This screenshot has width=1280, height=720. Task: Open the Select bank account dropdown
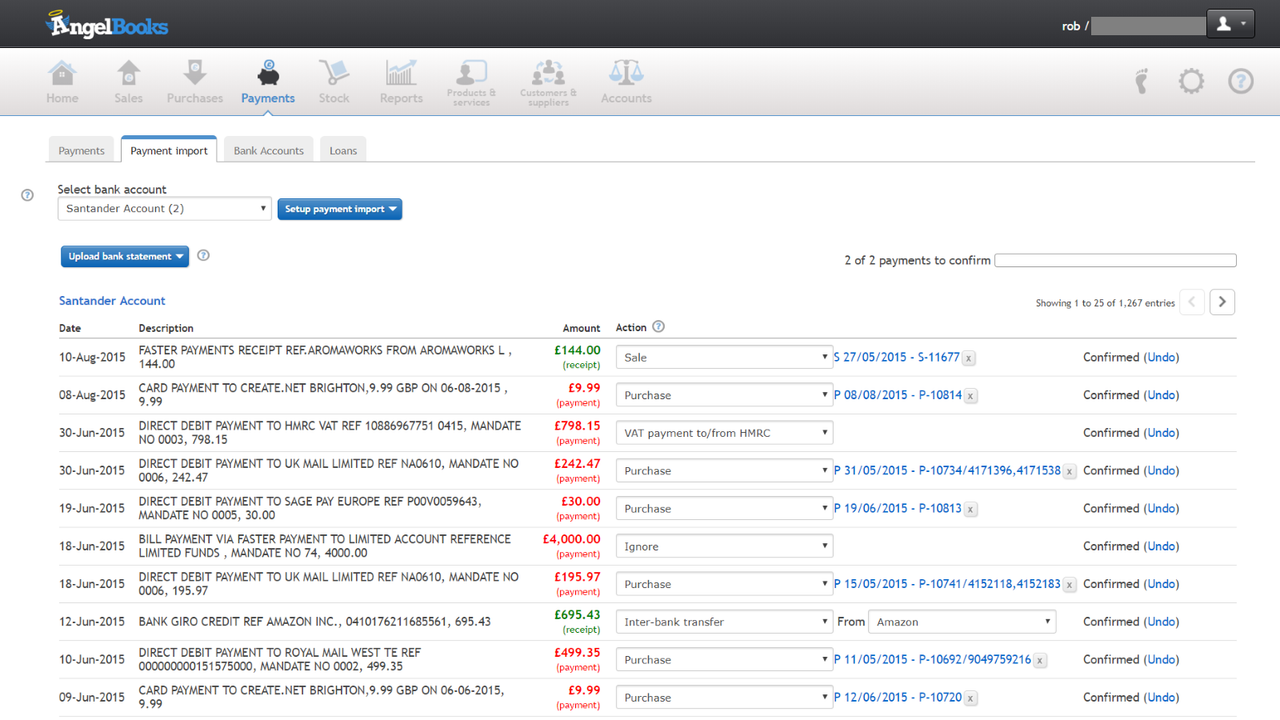164,208
